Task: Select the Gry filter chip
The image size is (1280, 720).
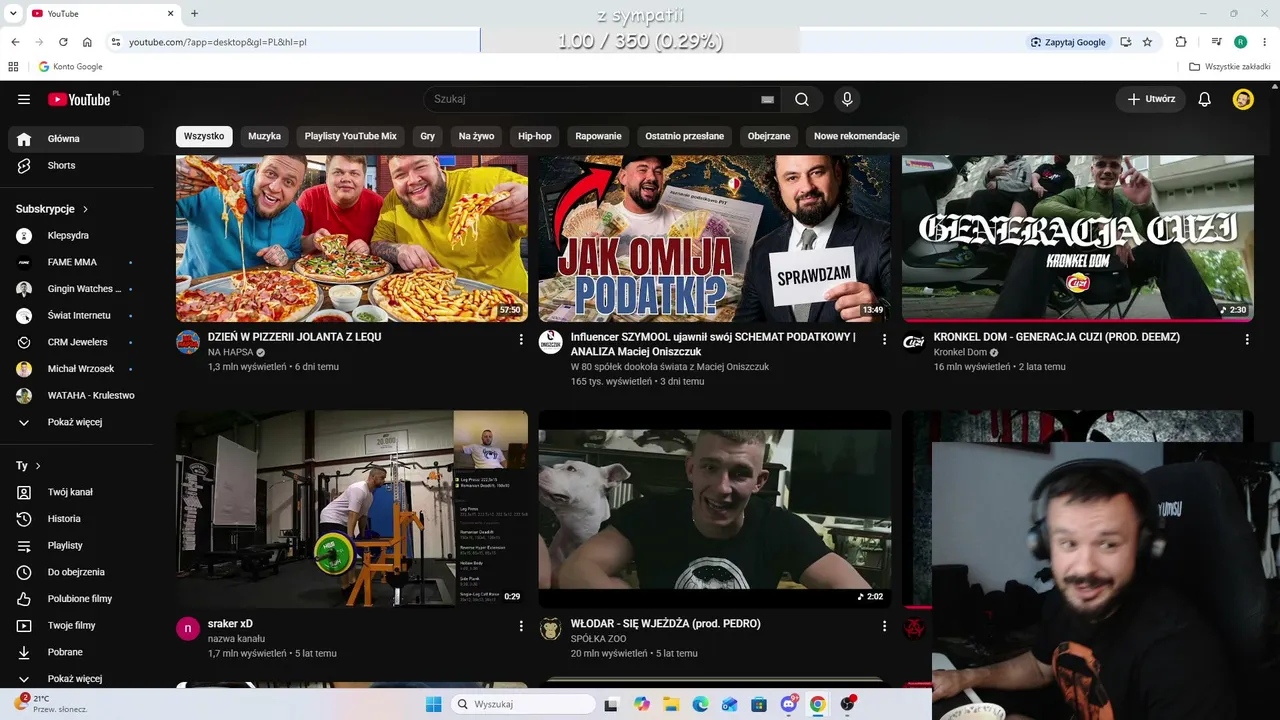Action: 428,136
